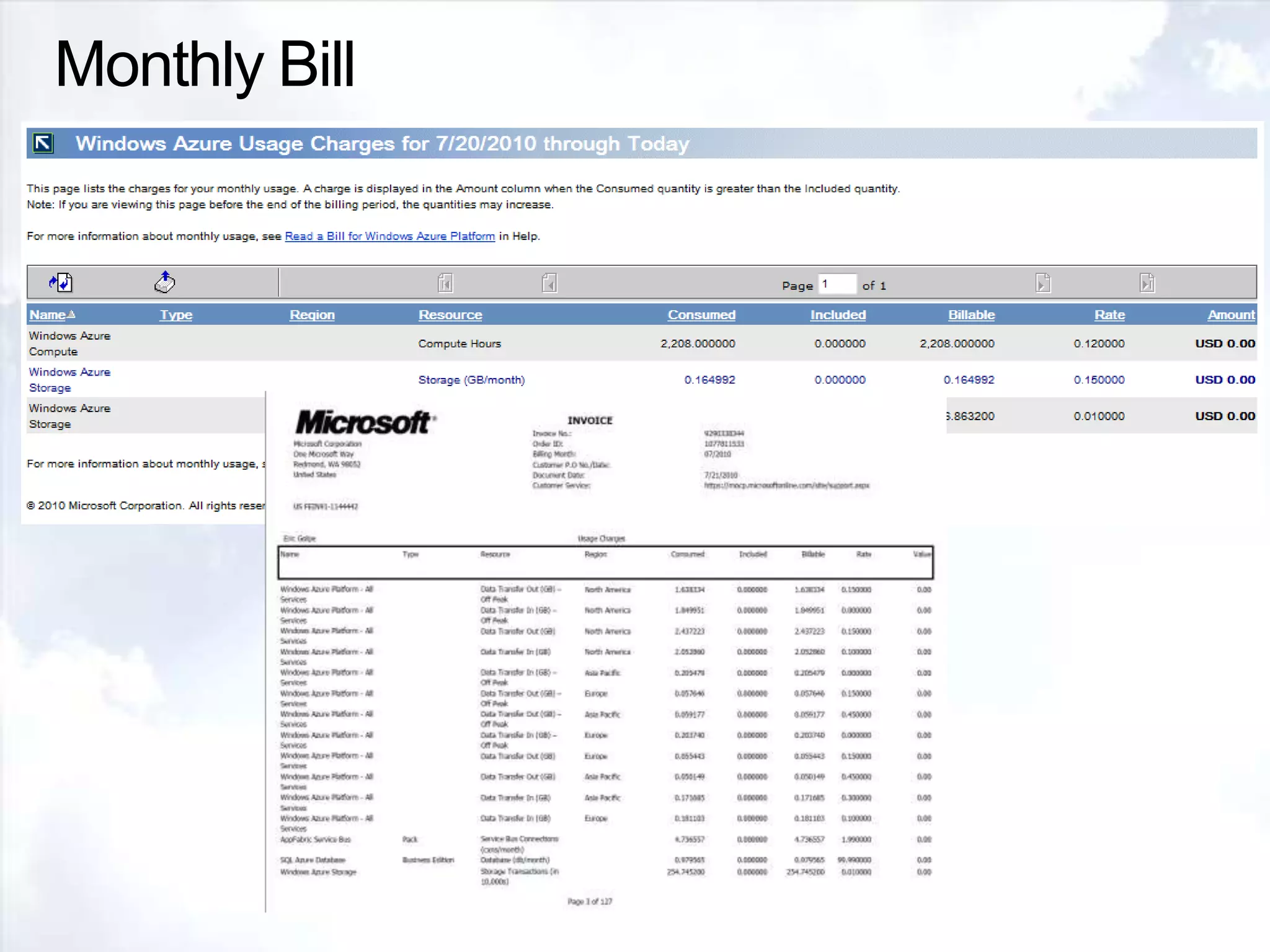
Task: Click the arrow icon beside Usage Charges title
Action: [43, 143]
